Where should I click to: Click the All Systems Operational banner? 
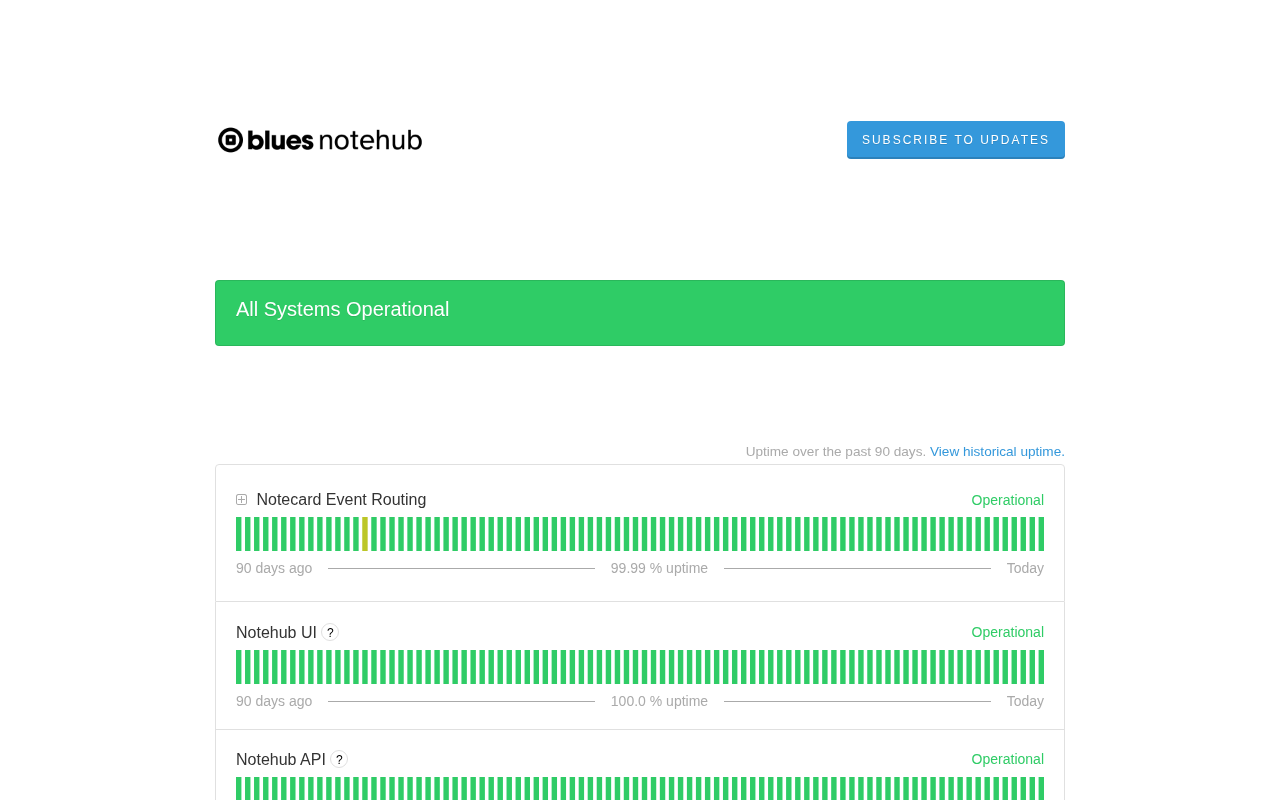coord(640,313)
